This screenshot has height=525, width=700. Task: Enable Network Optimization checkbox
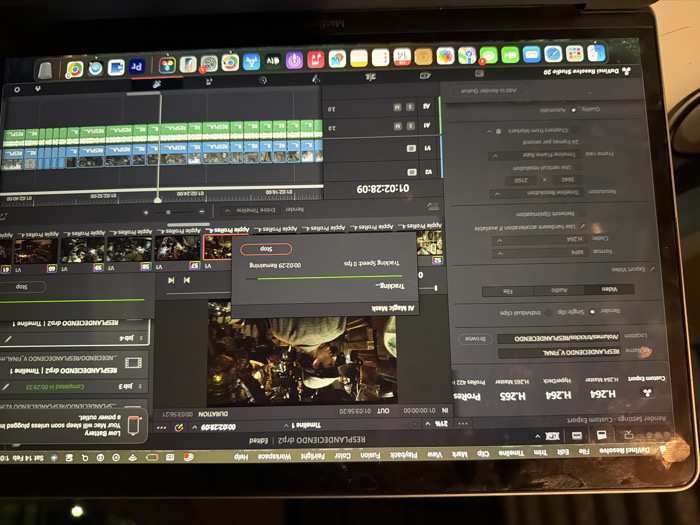582,213
